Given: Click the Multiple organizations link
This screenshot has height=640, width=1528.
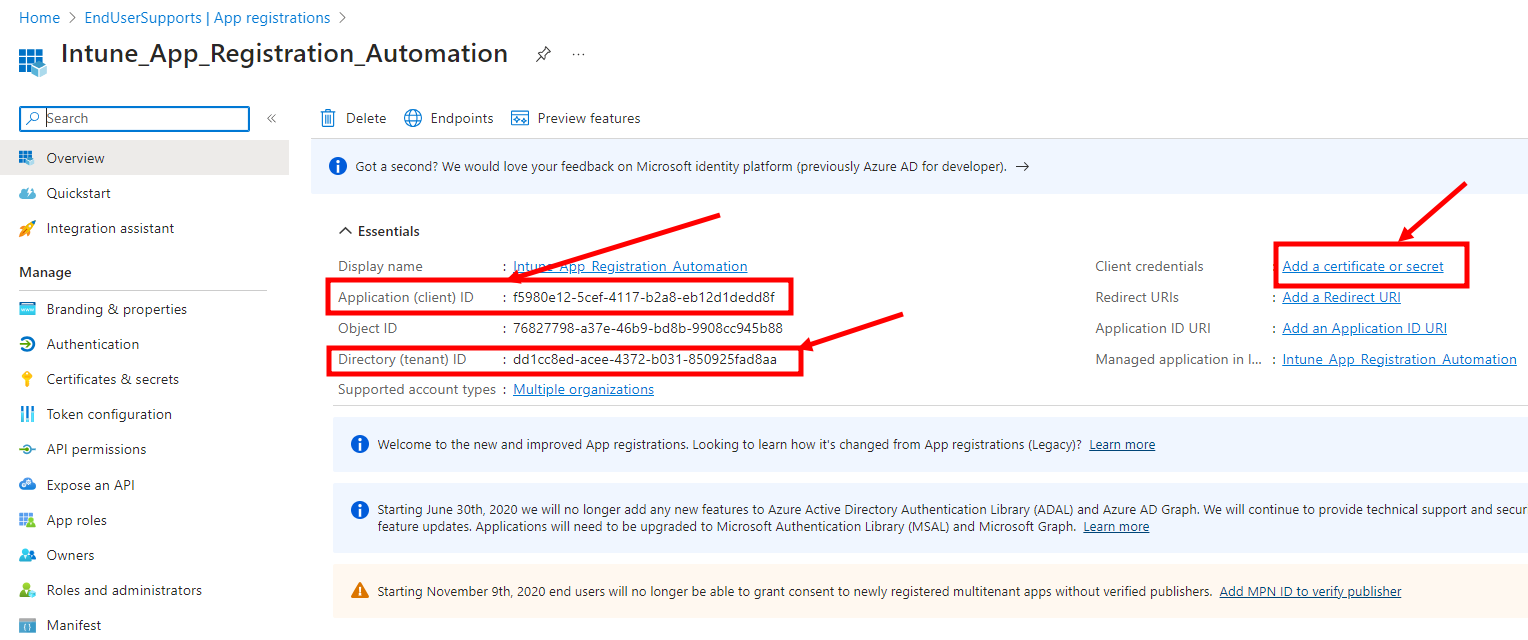Looking at the screenshot, I should (583, 390).
